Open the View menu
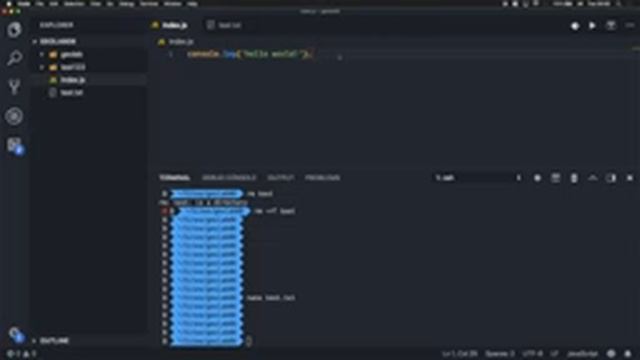640x360 pixels. pyautogui.click(x=96, y=4)
